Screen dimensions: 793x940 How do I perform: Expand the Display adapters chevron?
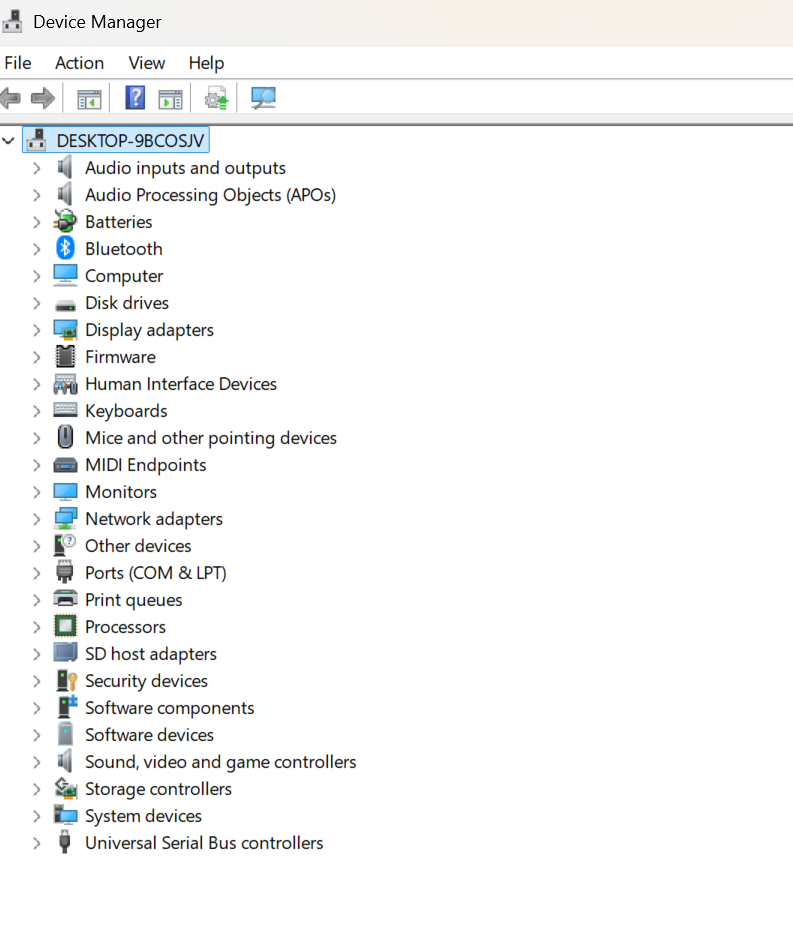pos(37,330)
